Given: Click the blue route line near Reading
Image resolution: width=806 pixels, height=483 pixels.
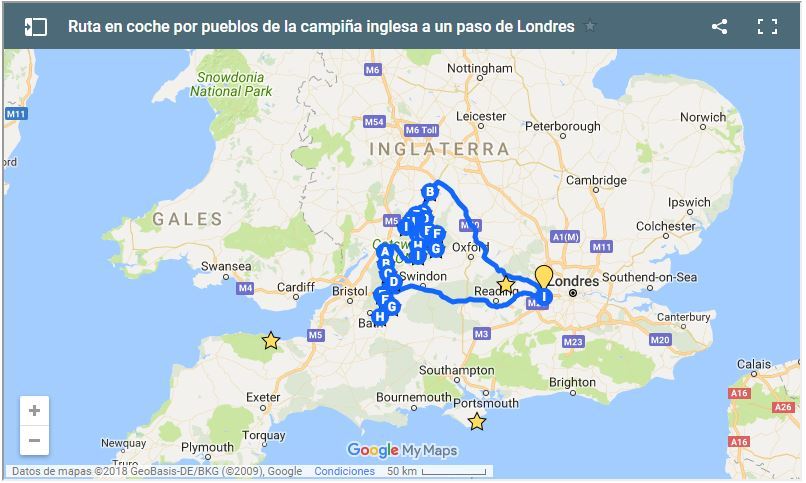Looking at the screenshot, I should click(x=498, y=306).
